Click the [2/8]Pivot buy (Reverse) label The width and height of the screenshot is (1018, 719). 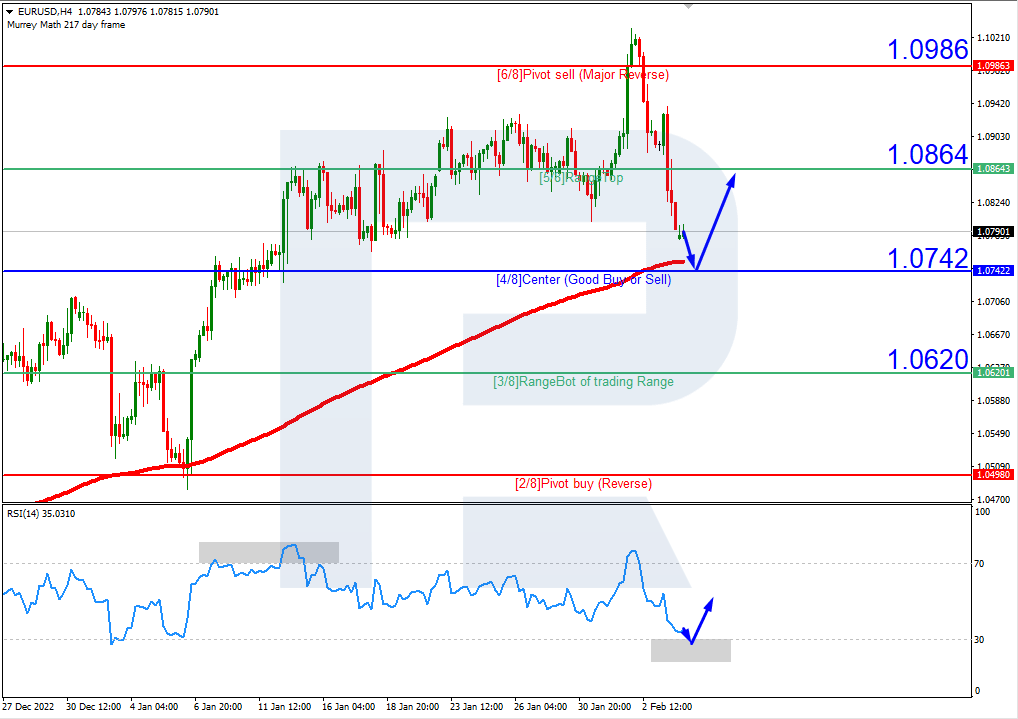[584, 483]
